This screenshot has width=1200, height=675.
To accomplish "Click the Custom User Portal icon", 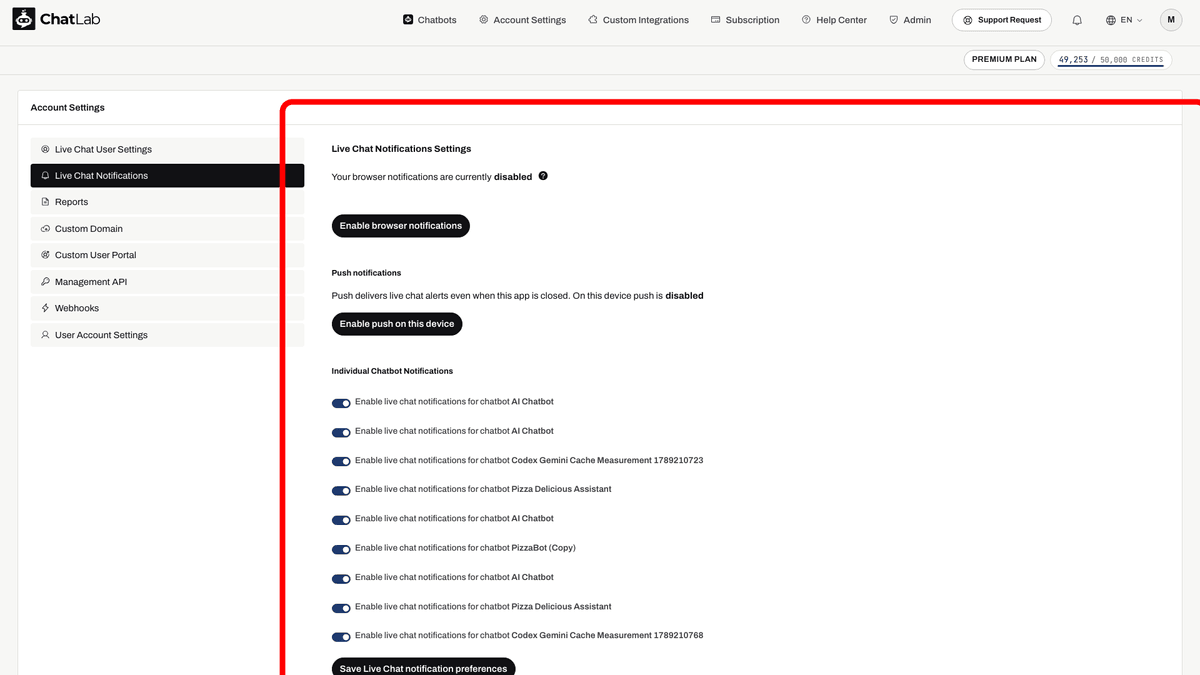I will [45, 255].
